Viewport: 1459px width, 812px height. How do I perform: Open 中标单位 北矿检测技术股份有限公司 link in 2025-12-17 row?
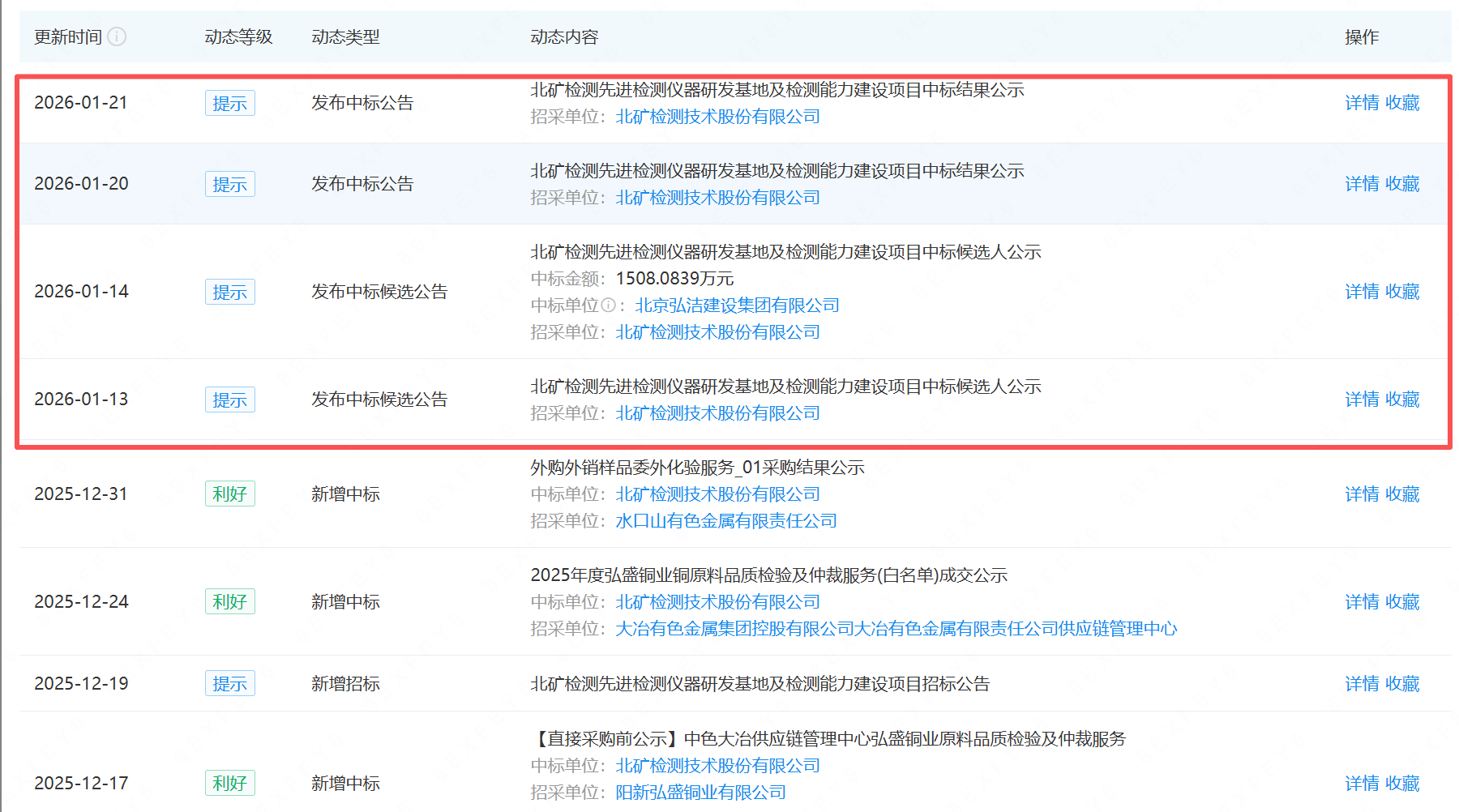pyautogui.click(x=717, y=766)
